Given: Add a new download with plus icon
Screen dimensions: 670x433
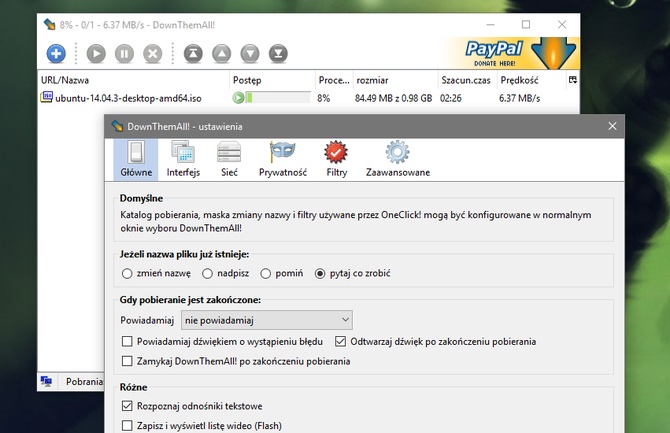Looking at the screenshot, I should [56, 54].
